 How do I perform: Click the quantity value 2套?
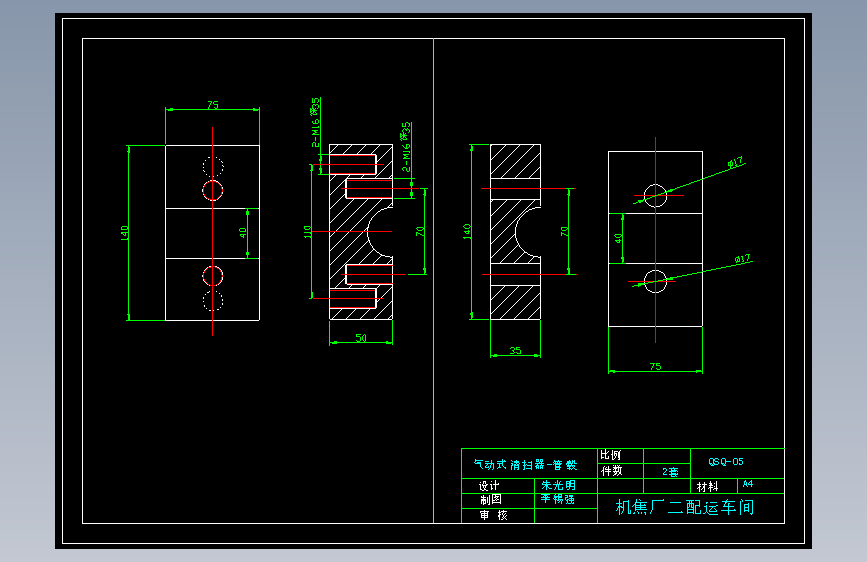(670, 472)
